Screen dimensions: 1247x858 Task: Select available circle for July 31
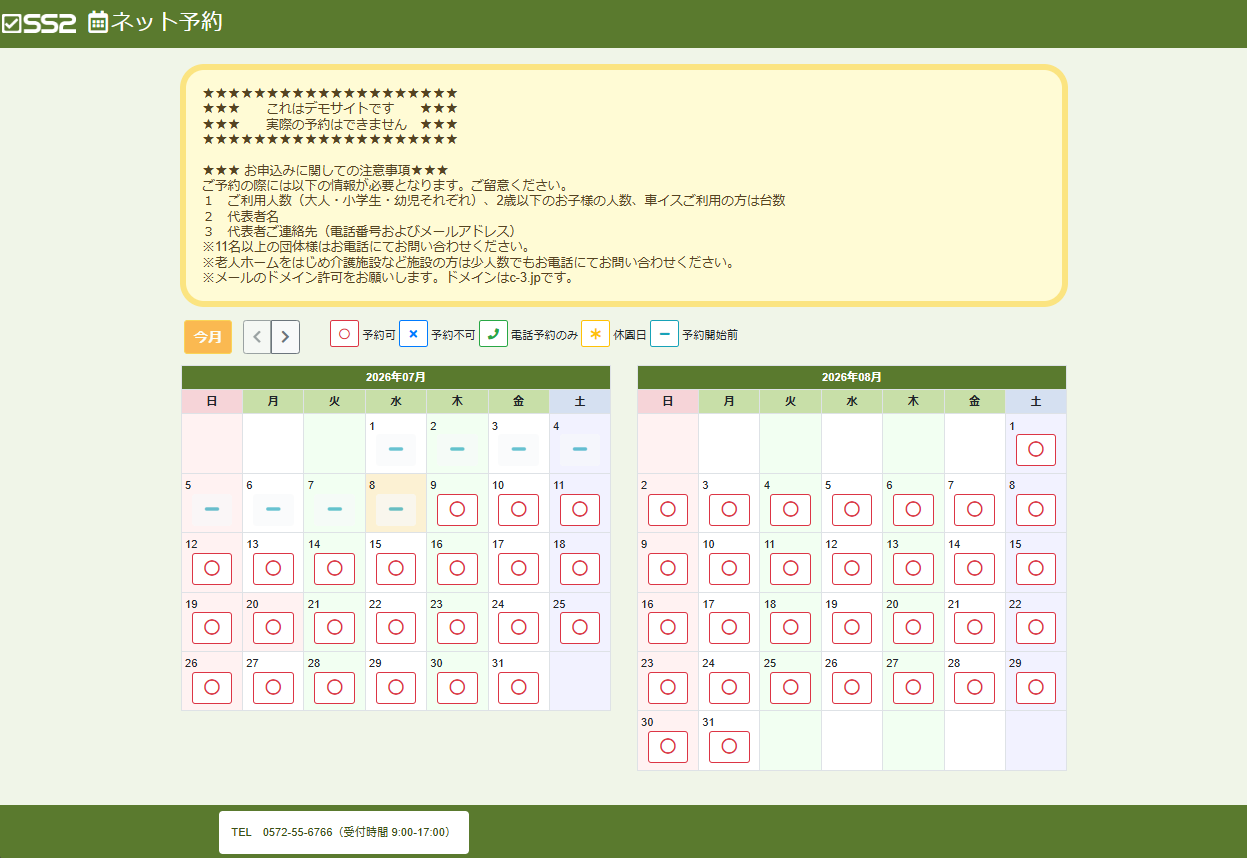point(518,687)
